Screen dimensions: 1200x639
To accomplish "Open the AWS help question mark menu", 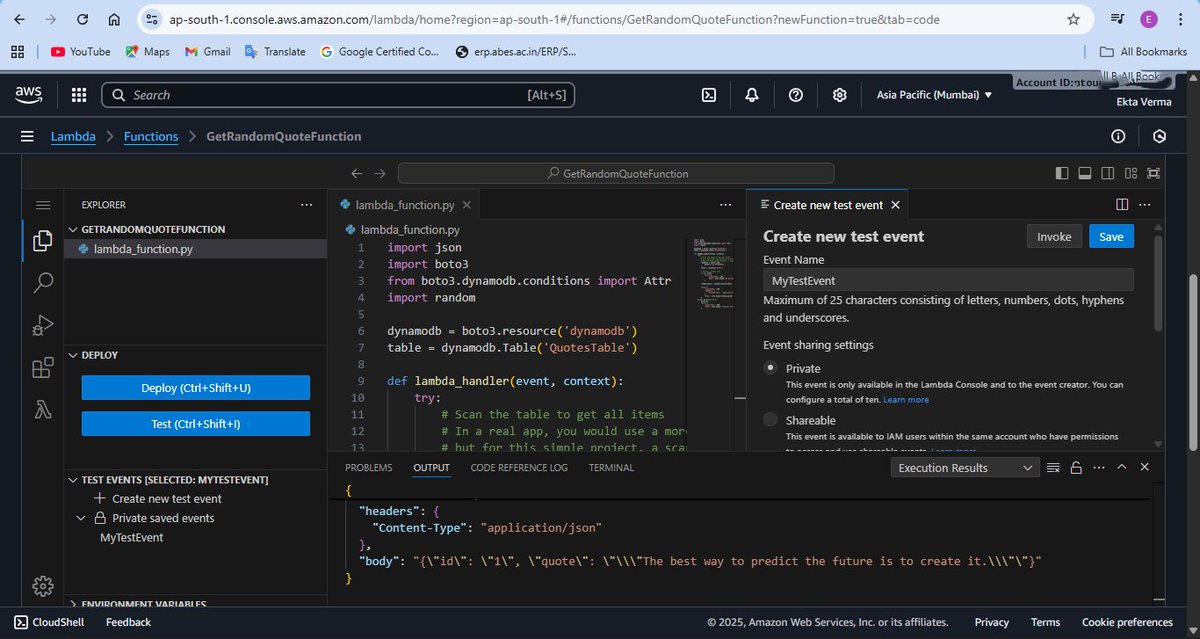I will coord(796,95).
